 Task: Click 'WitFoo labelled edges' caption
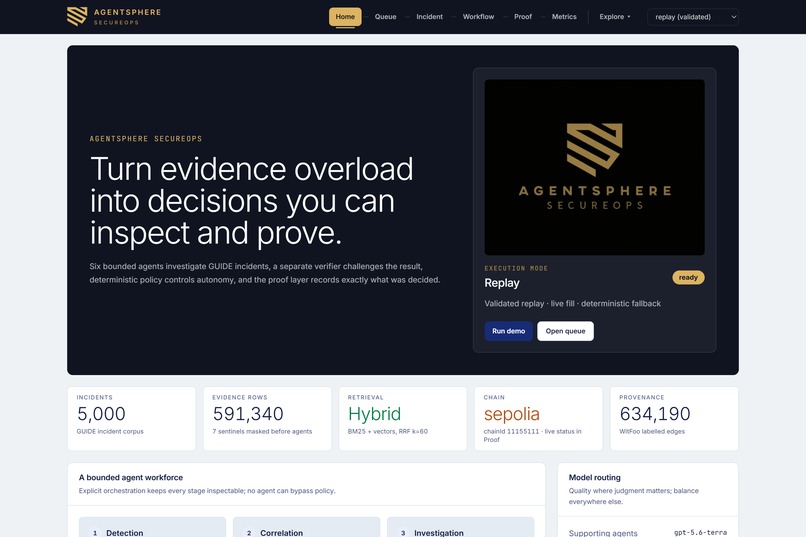pos(652,432)
